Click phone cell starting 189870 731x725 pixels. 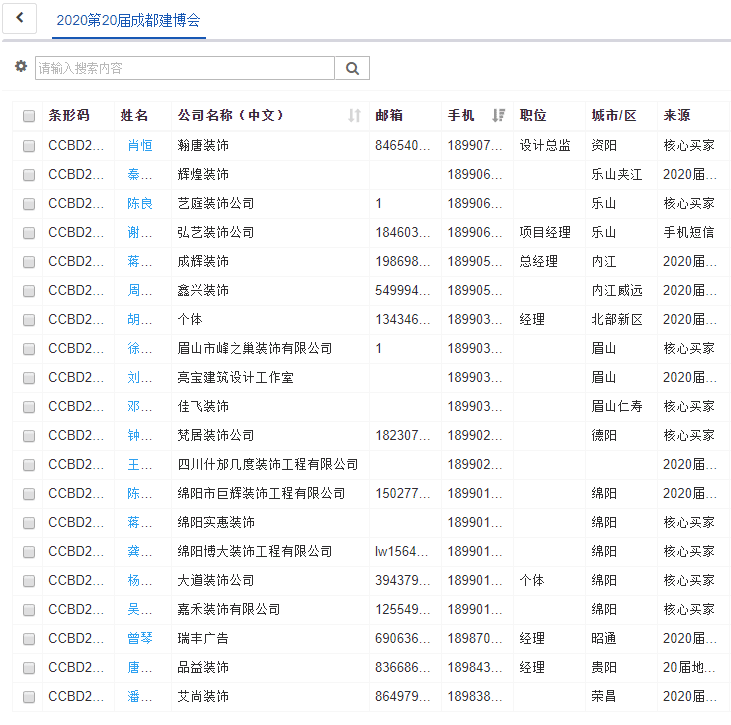coord(475,638)
